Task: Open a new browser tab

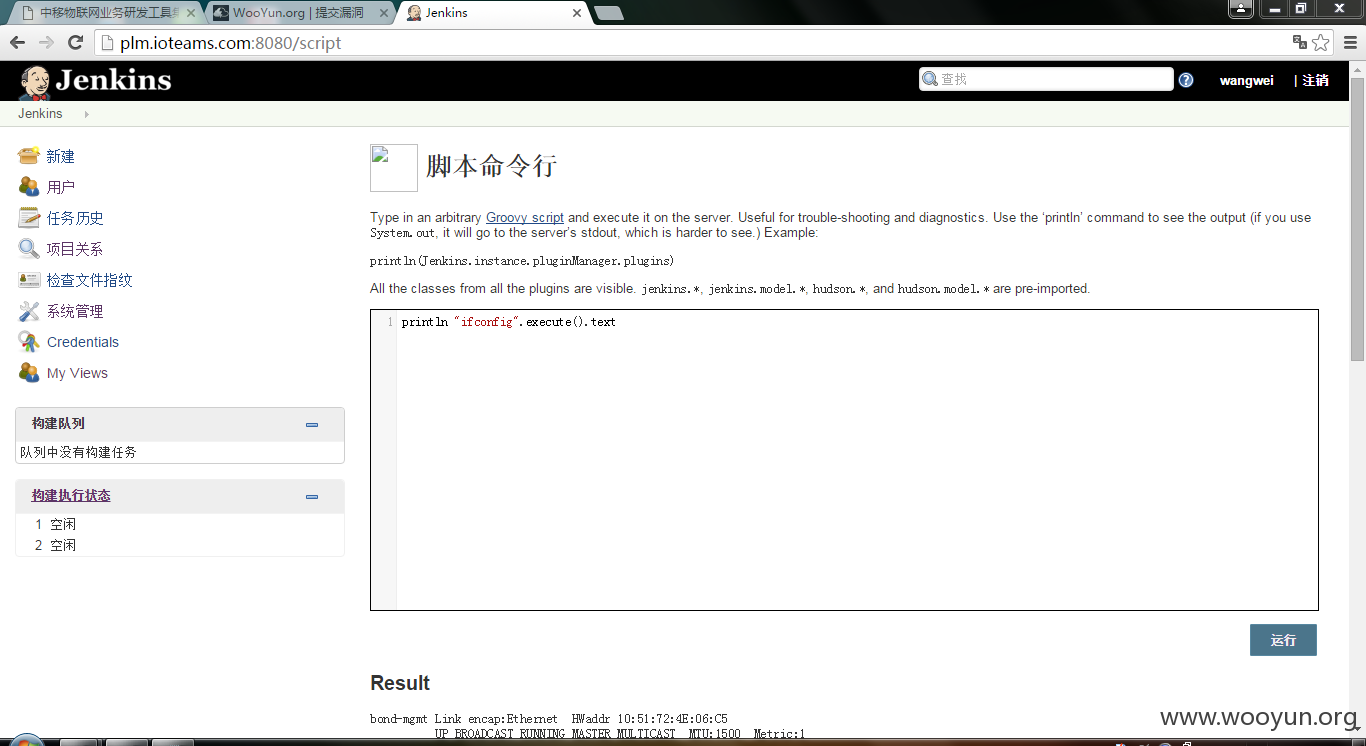Action: 608,13
